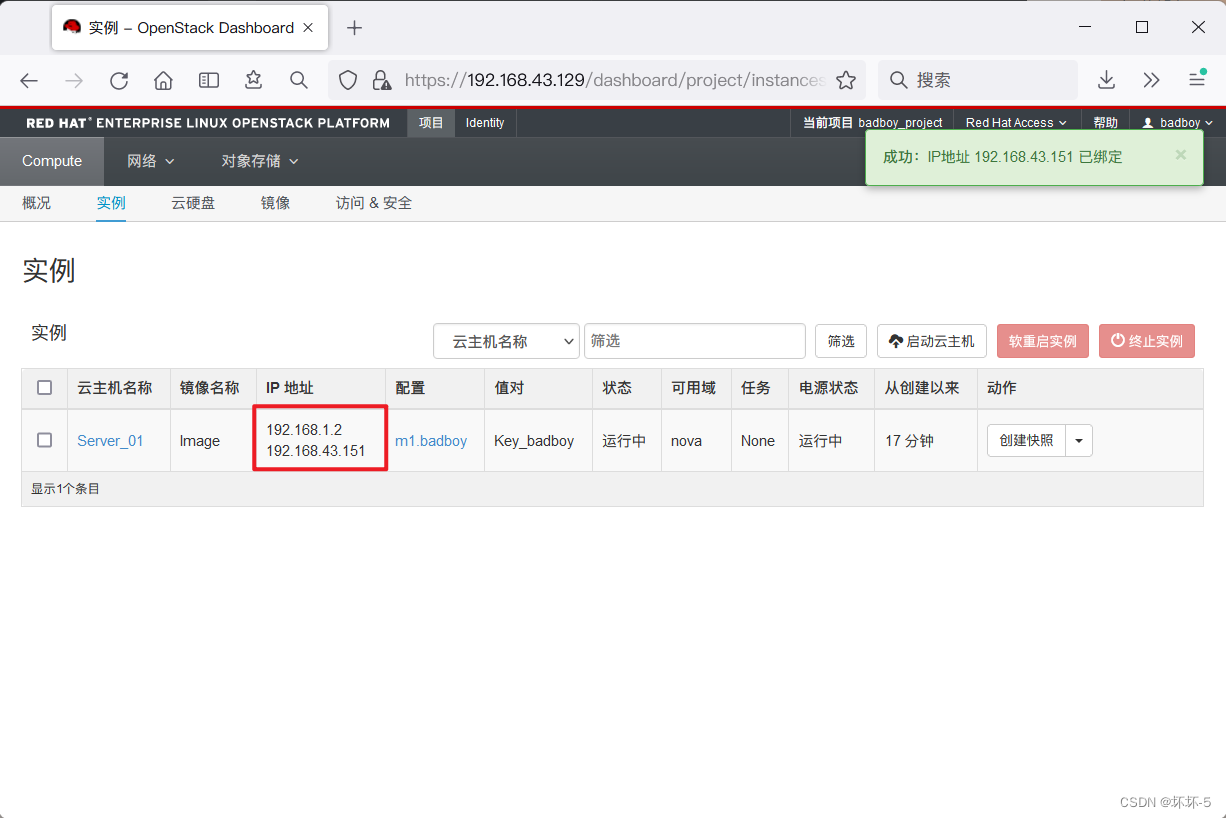Switch to the Identity top tab
Viewport: 1226px width, 818px height.
click(485, 123)
